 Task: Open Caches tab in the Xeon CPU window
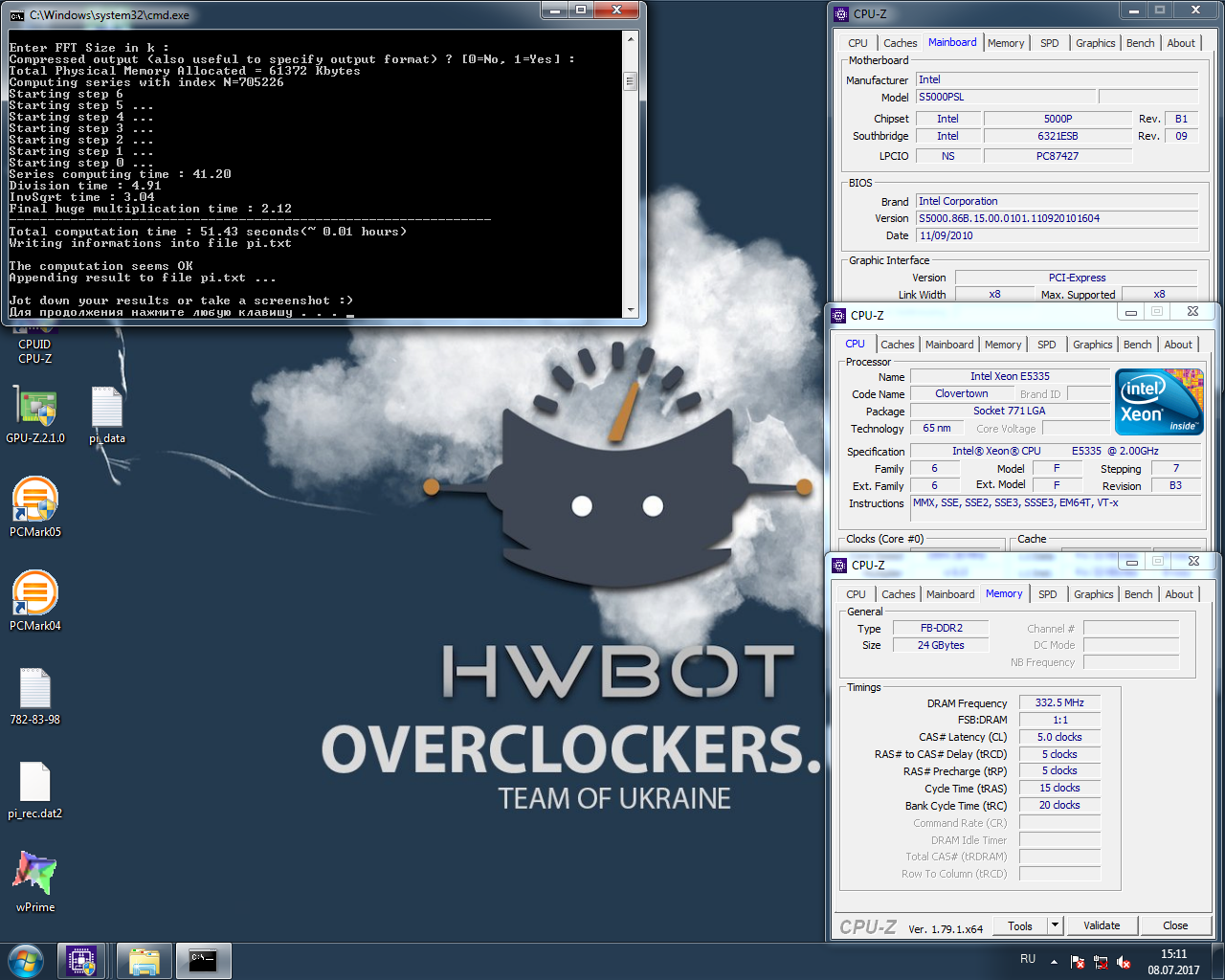(898, 345)
